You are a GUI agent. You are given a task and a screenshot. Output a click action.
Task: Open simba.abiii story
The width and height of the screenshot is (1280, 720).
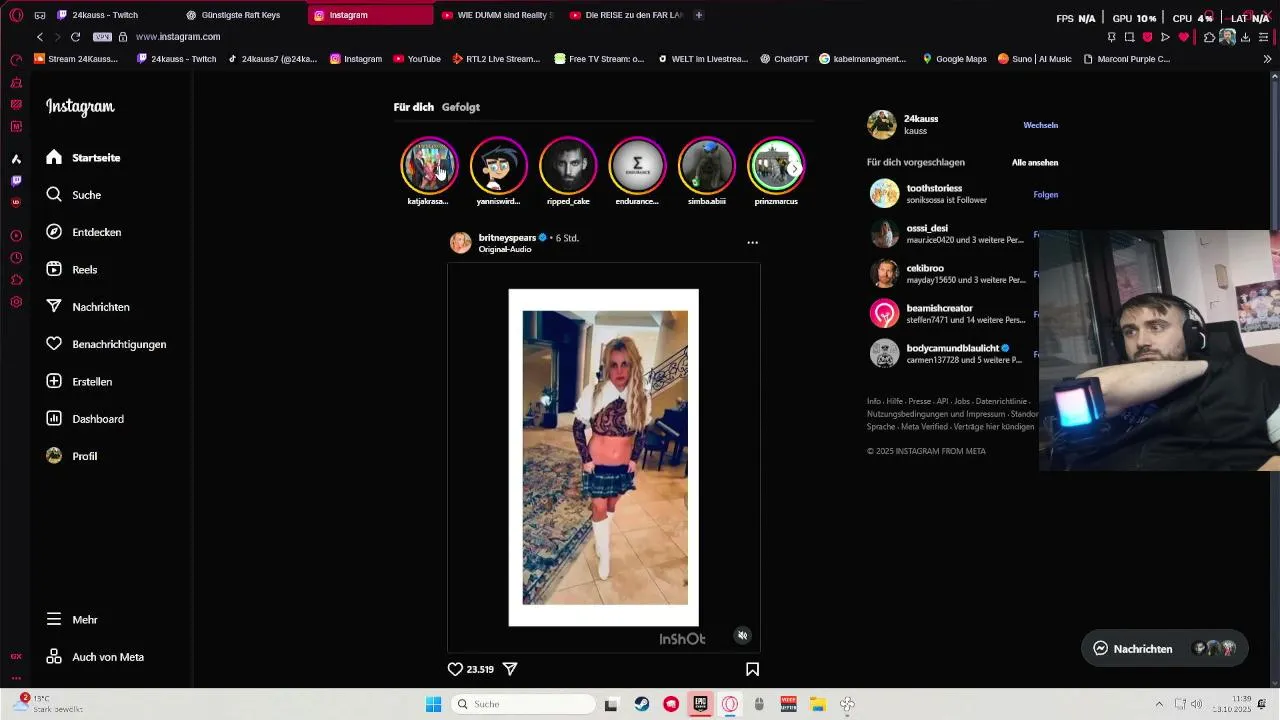(707, 165)
